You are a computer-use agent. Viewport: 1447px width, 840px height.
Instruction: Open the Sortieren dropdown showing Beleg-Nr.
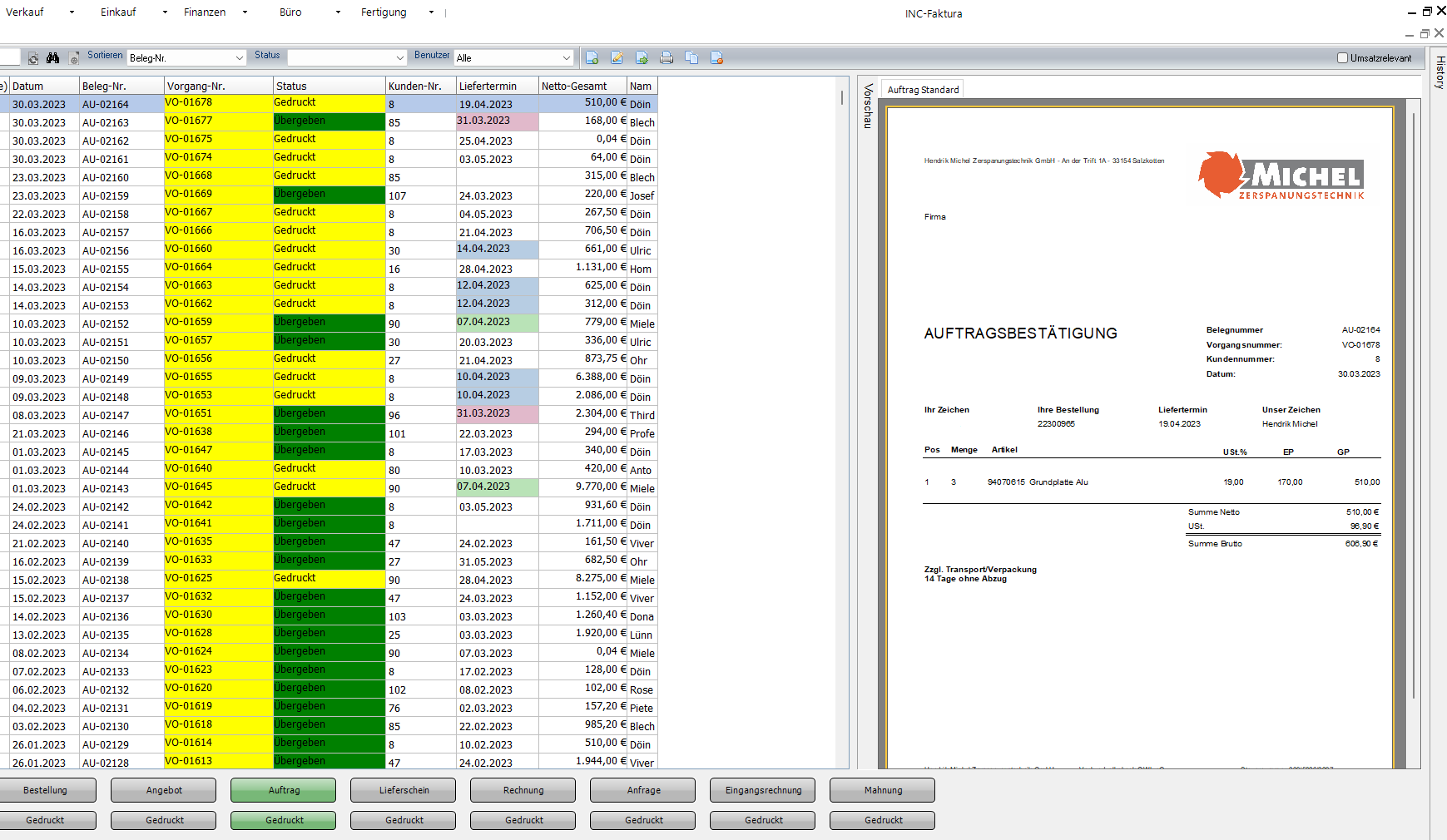(186, 58)
